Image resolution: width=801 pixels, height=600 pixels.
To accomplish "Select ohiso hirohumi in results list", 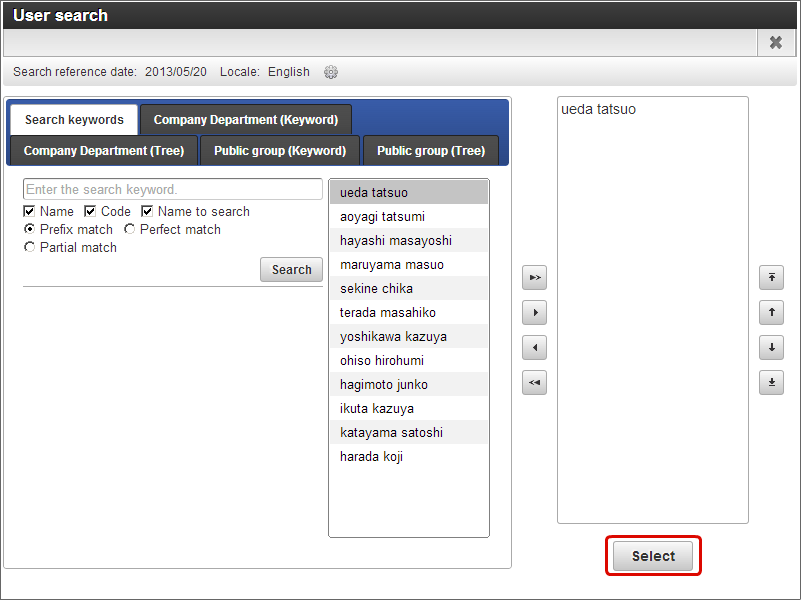I will point(409,361).
